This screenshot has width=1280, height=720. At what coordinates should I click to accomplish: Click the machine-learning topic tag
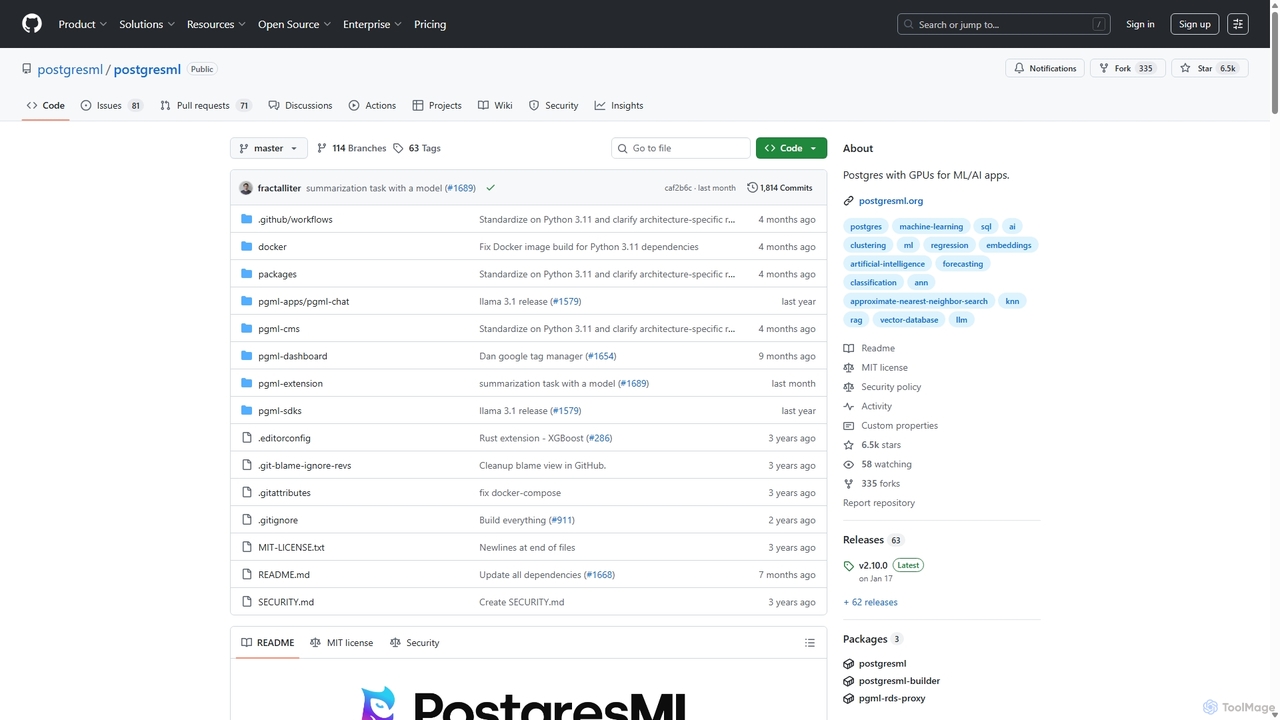[x=931, y=227]
